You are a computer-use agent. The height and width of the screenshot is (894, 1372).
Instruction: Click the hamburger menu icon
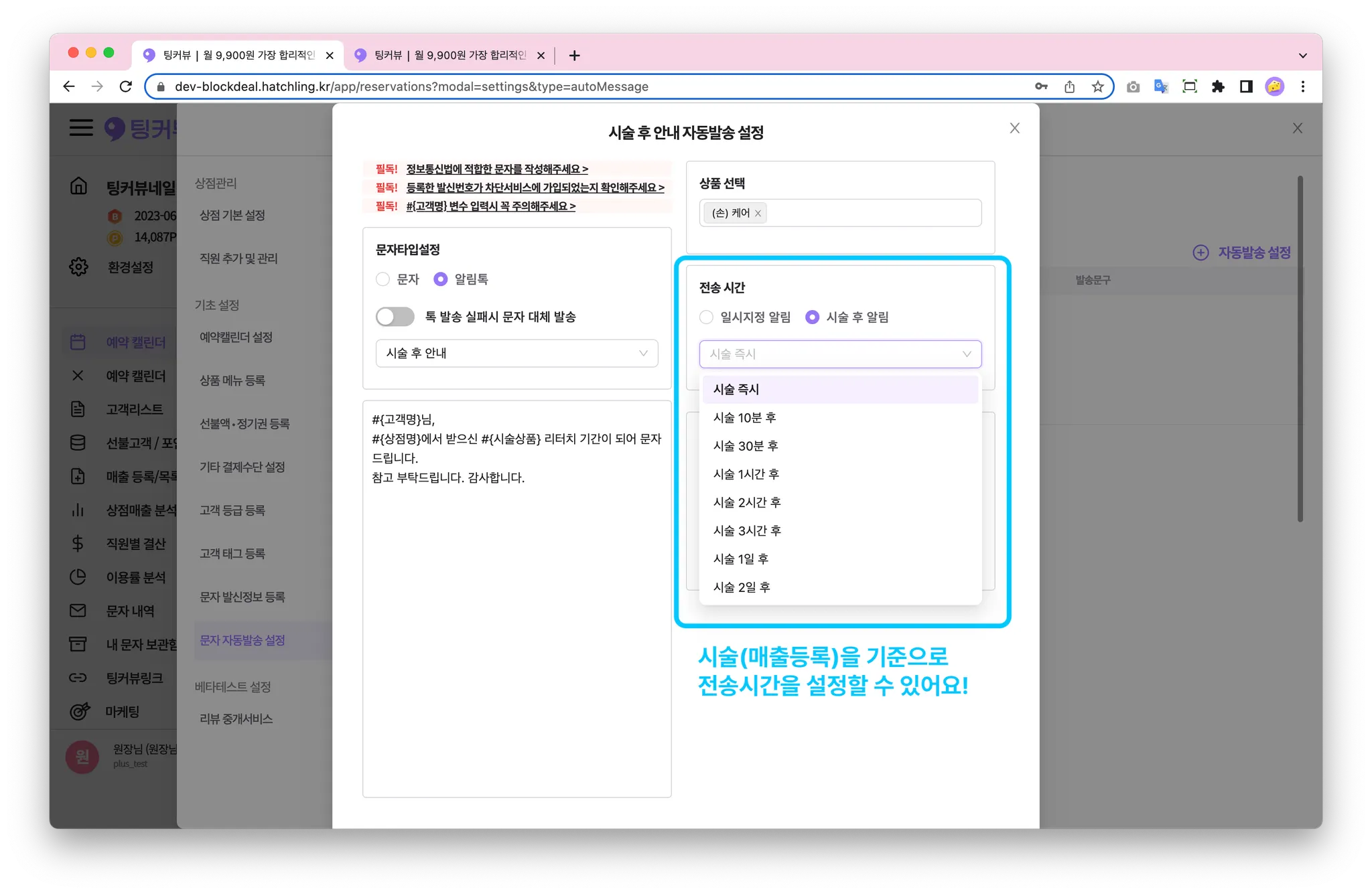[81, 127]
